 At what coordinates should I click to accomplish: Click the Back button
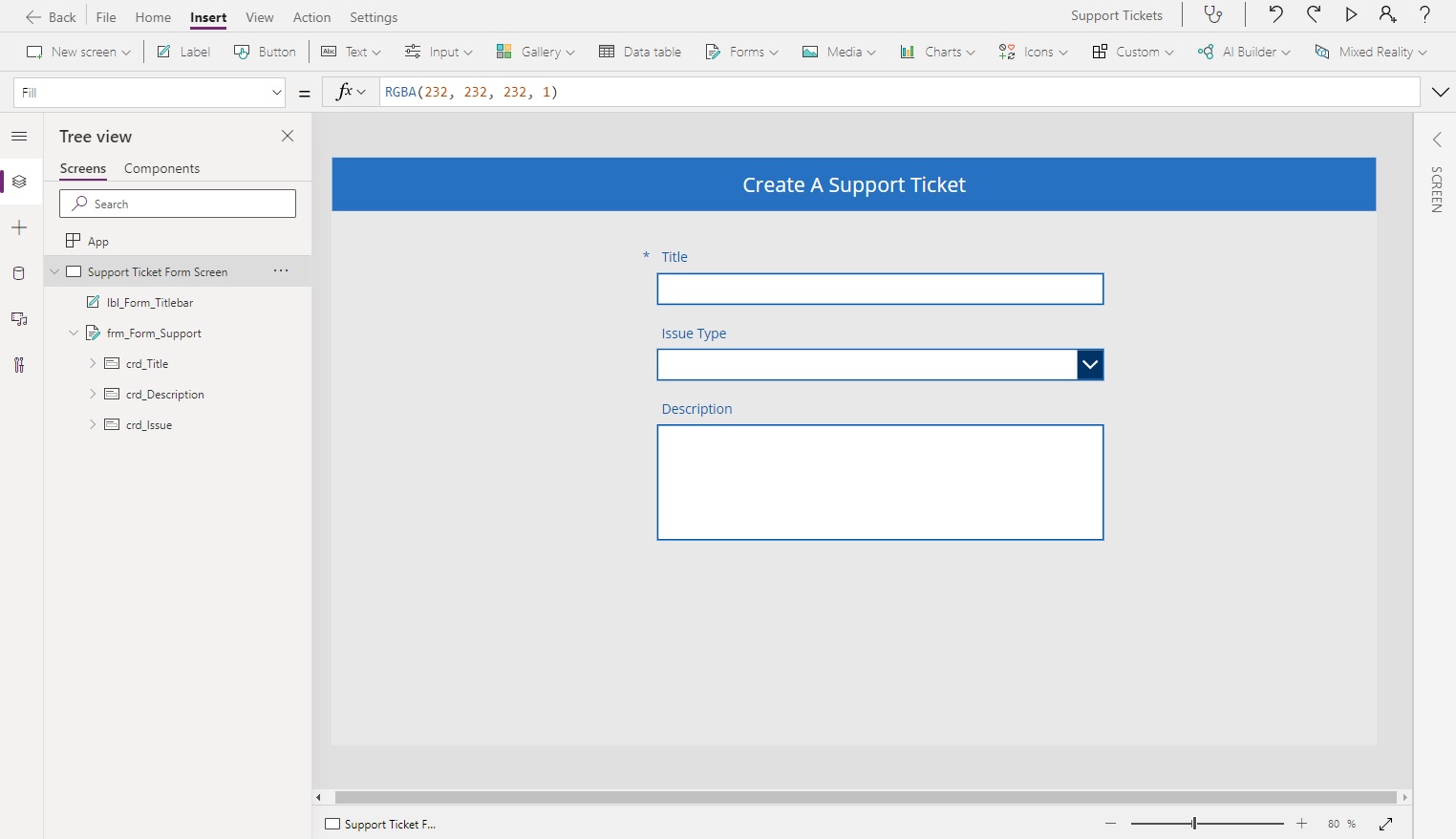[x=50, y=16]
